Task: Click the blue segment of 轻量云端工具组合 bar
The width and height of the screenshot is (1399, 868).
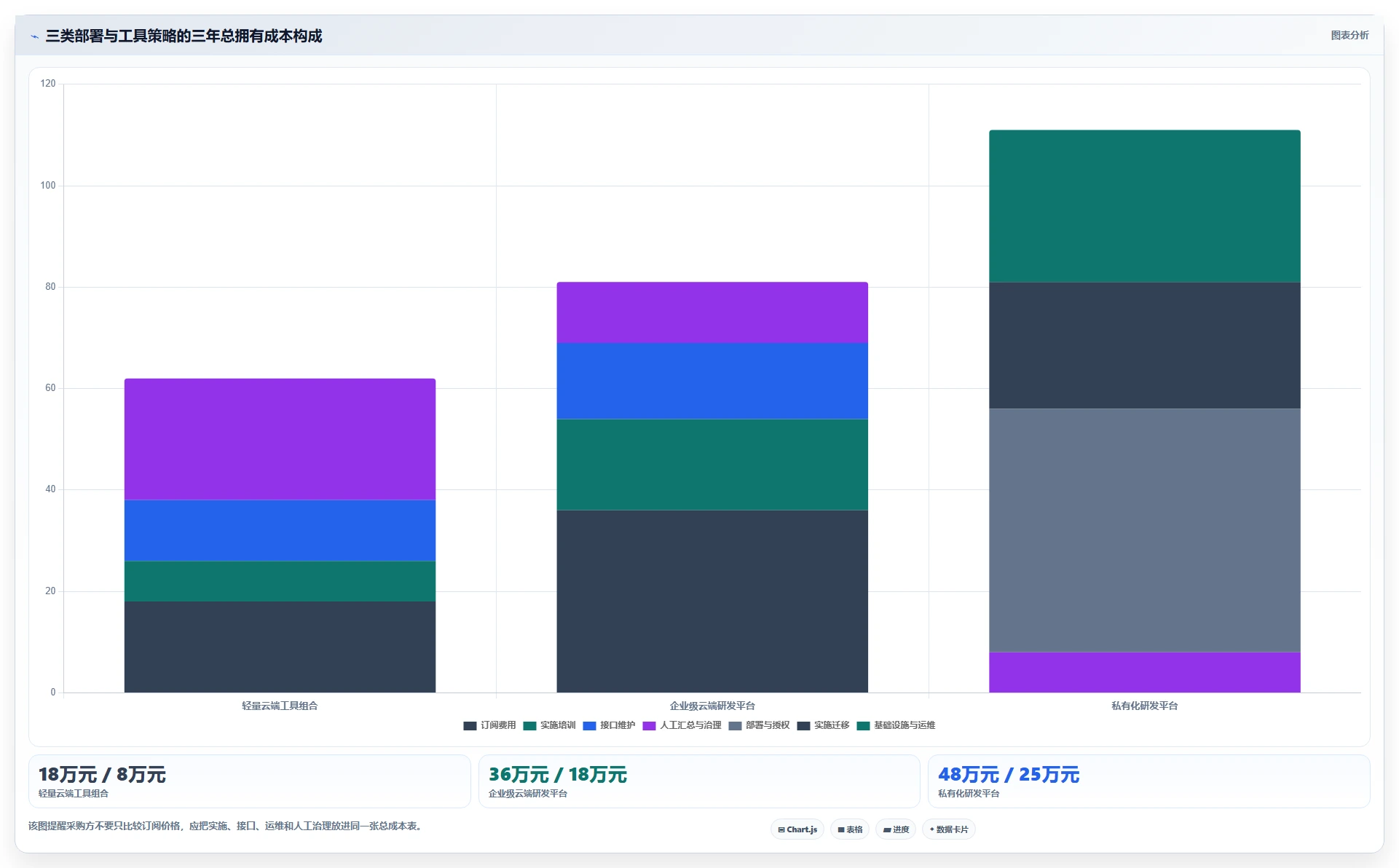Action: click(280, 531)
